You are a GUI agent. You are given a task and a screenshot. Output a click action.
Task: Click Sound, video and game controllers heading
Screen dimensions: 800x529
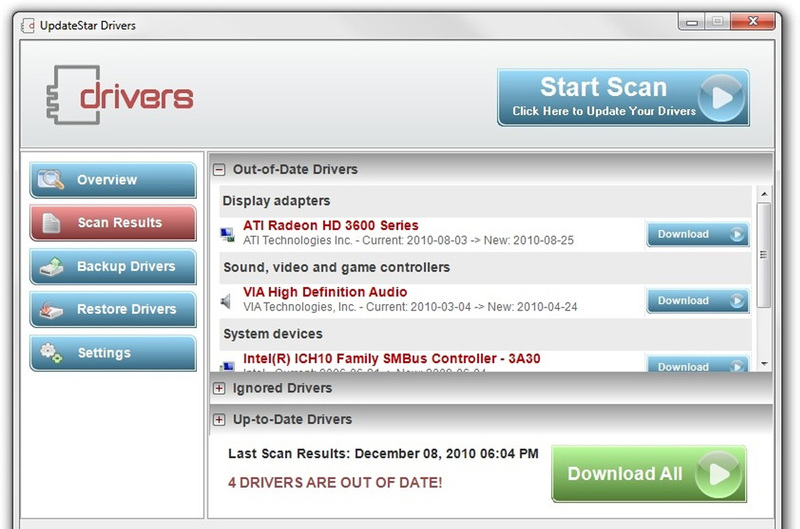click(x=337, y=267)
